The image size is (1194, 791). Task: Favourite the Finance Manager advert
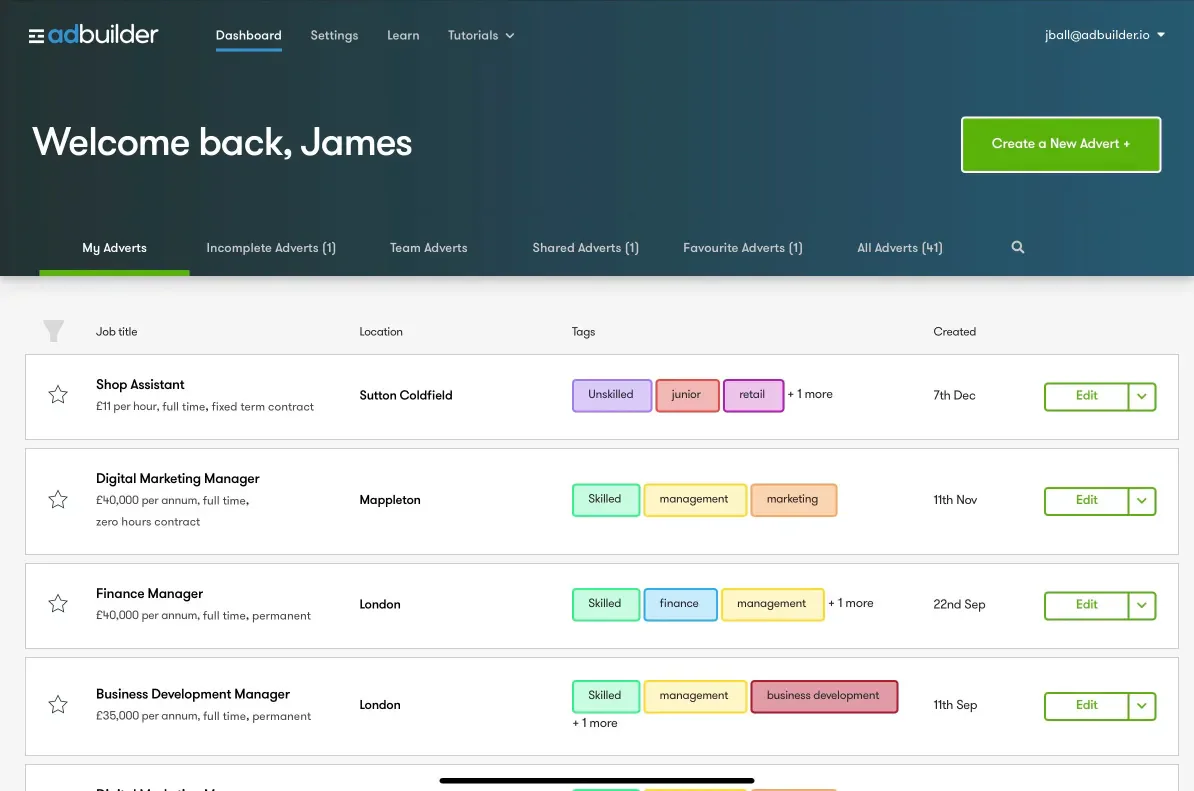tap(57, 604)
